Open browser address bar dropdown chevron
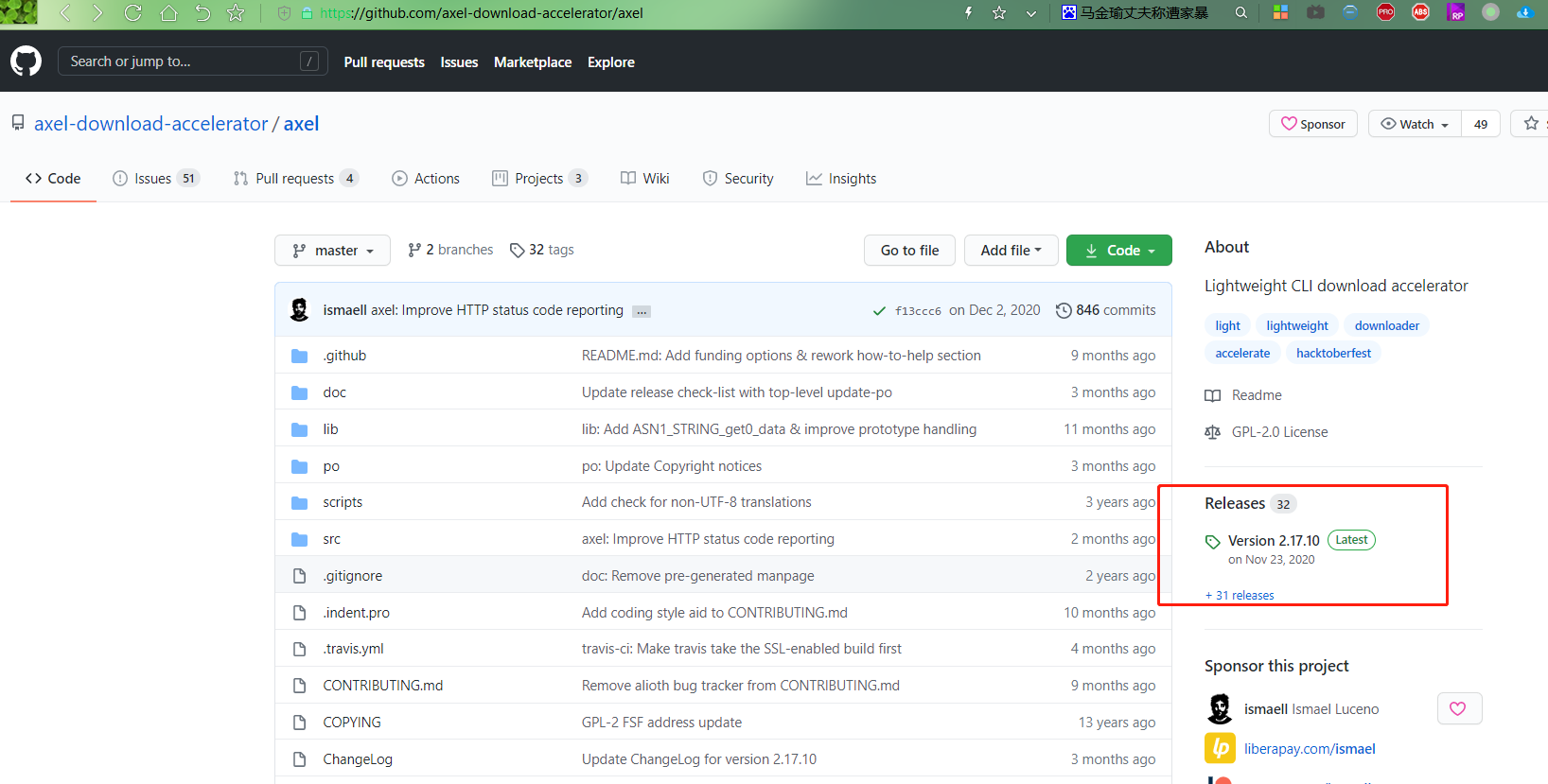Viewport: 1548px width, 784px height. click(1031, 13)
